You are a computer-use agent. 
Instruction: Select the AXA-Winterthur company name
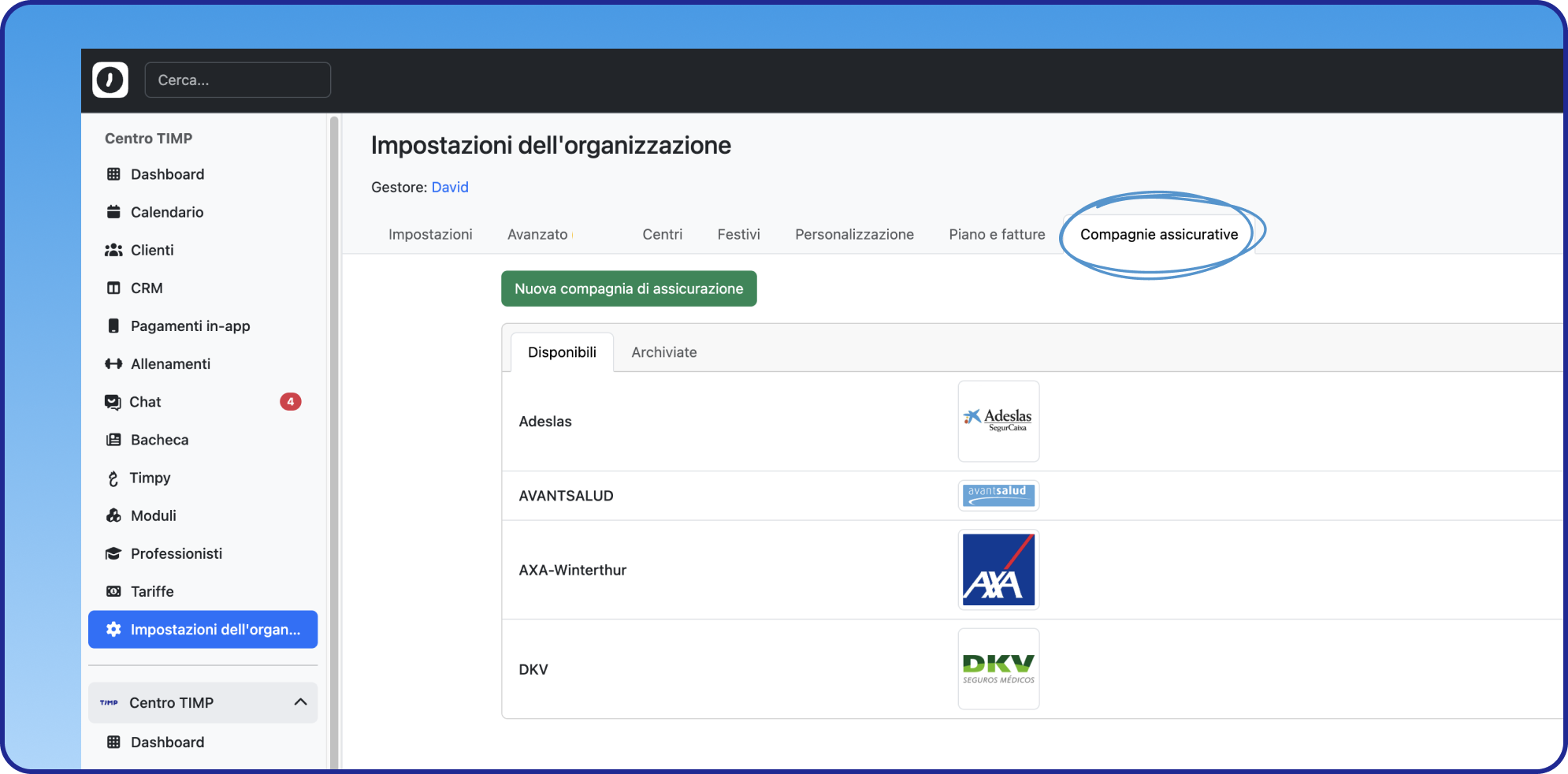pyautogui.click(x=573, y=570)
